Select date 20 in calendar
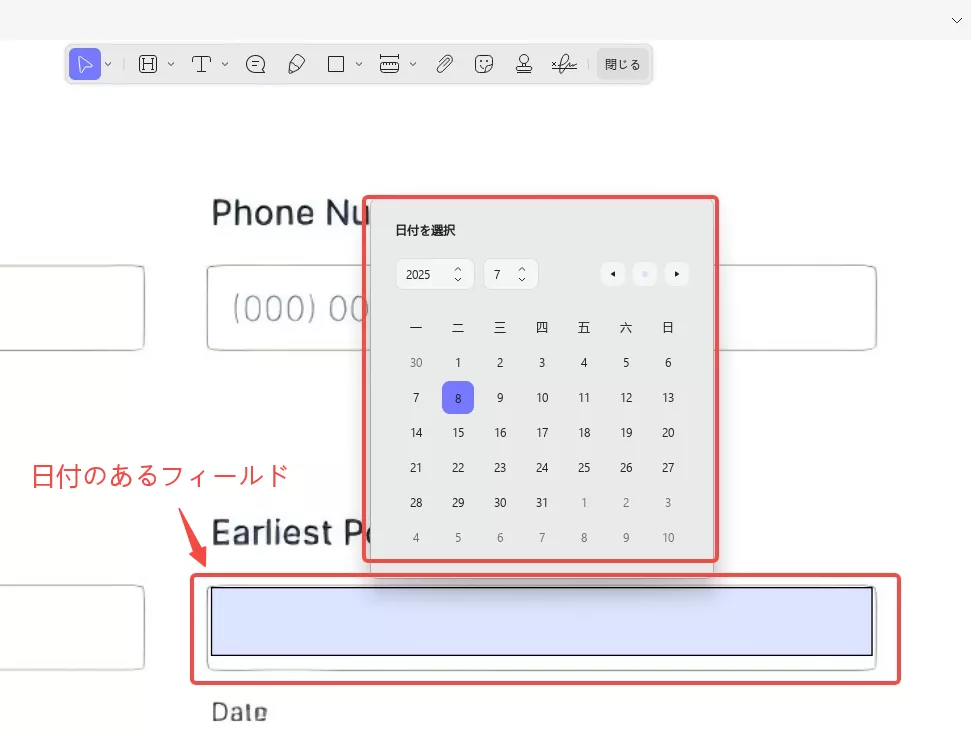The height and width of the screenshot is (737, 971). [x=668, y=433]
